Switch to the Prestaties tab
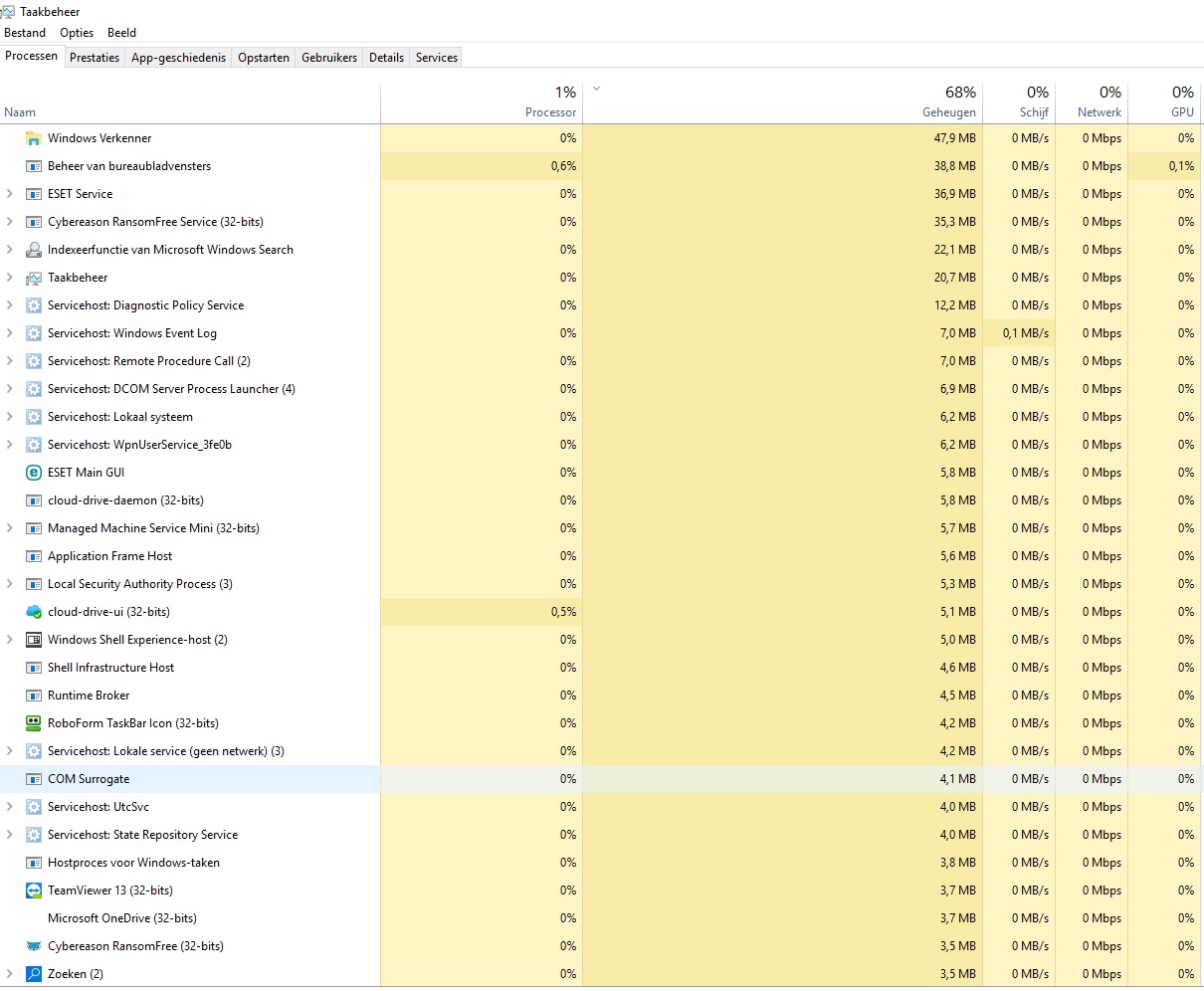This screenshot has width=1204, height=991. coord(95,58)
